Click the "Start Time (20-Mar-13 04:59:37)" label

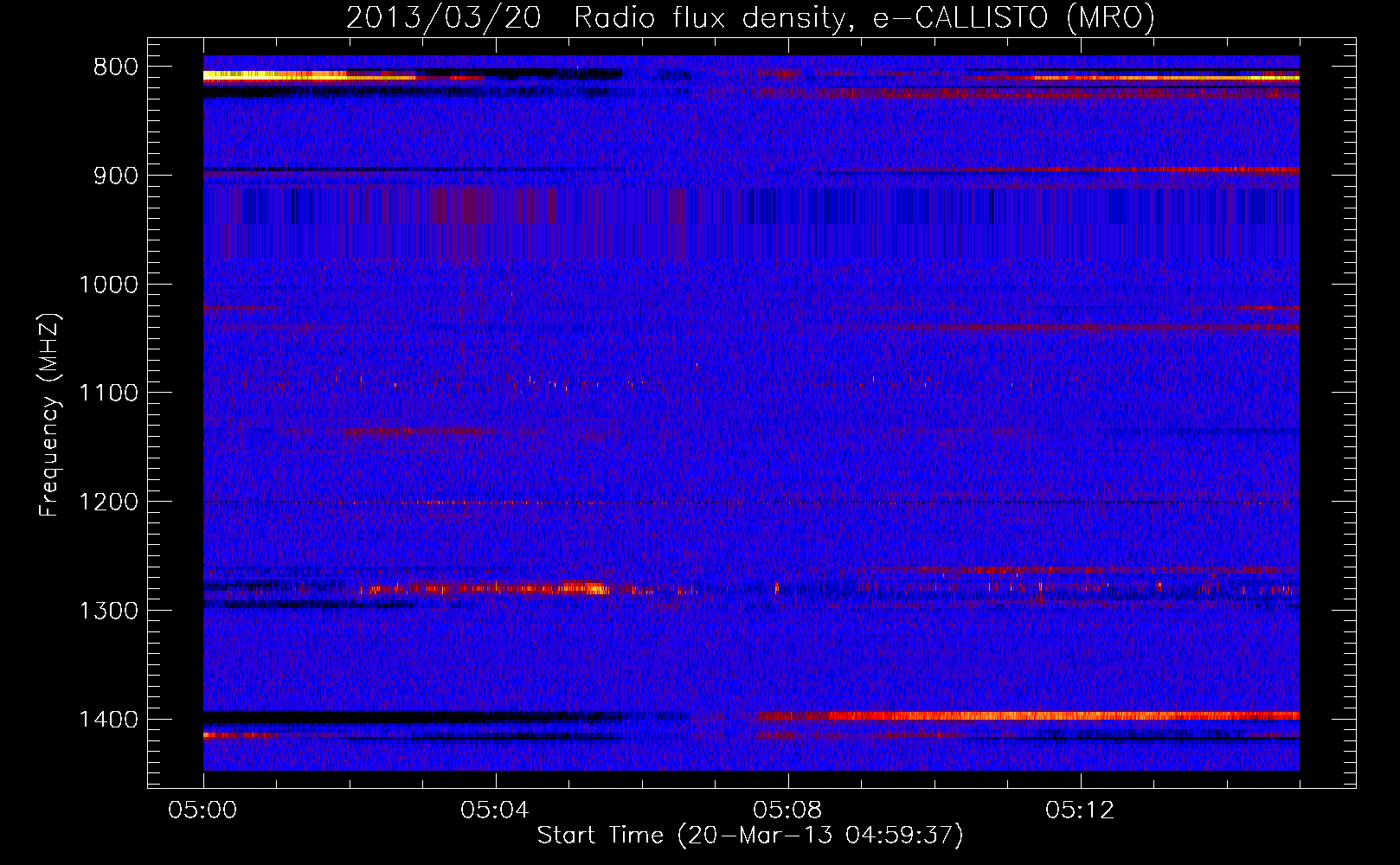pos(750,836)
